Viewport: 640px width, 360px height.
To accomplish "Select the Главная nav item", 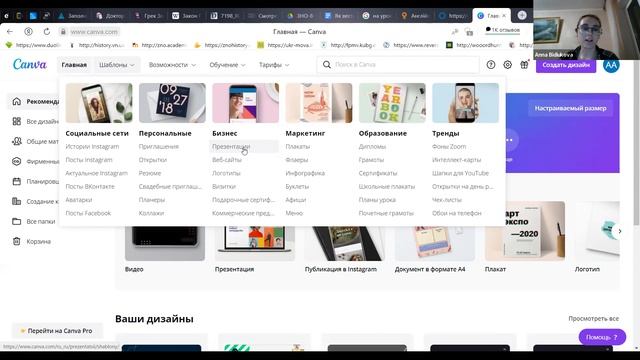I will [74, 64].
